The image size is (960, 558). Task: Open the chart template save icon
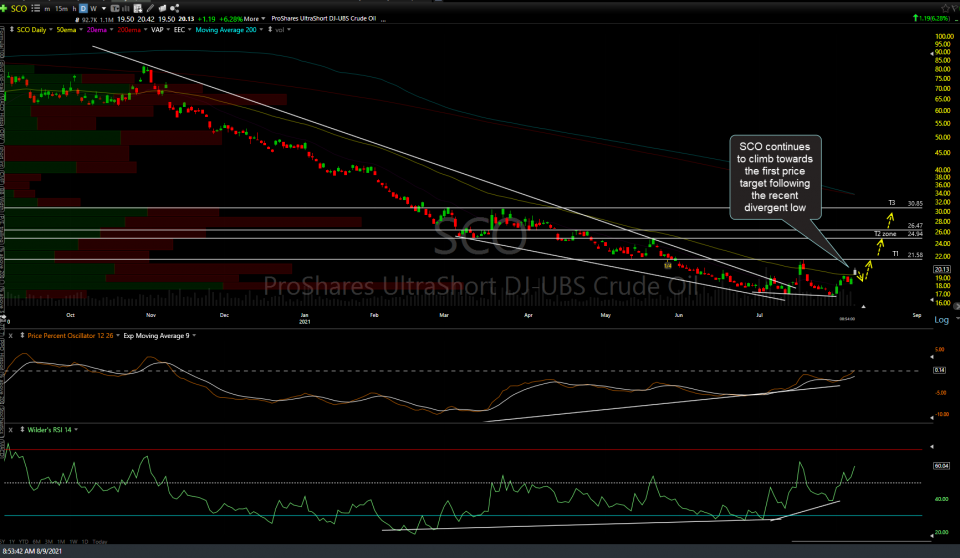tap(138, 9)
